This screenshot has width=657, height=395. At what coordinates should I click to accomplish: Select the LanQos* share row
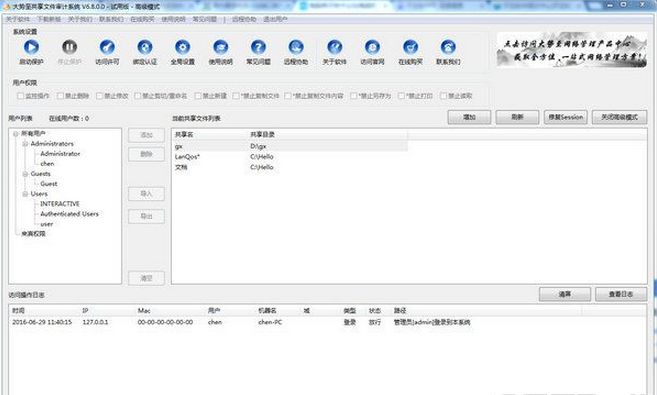[290, 157]
